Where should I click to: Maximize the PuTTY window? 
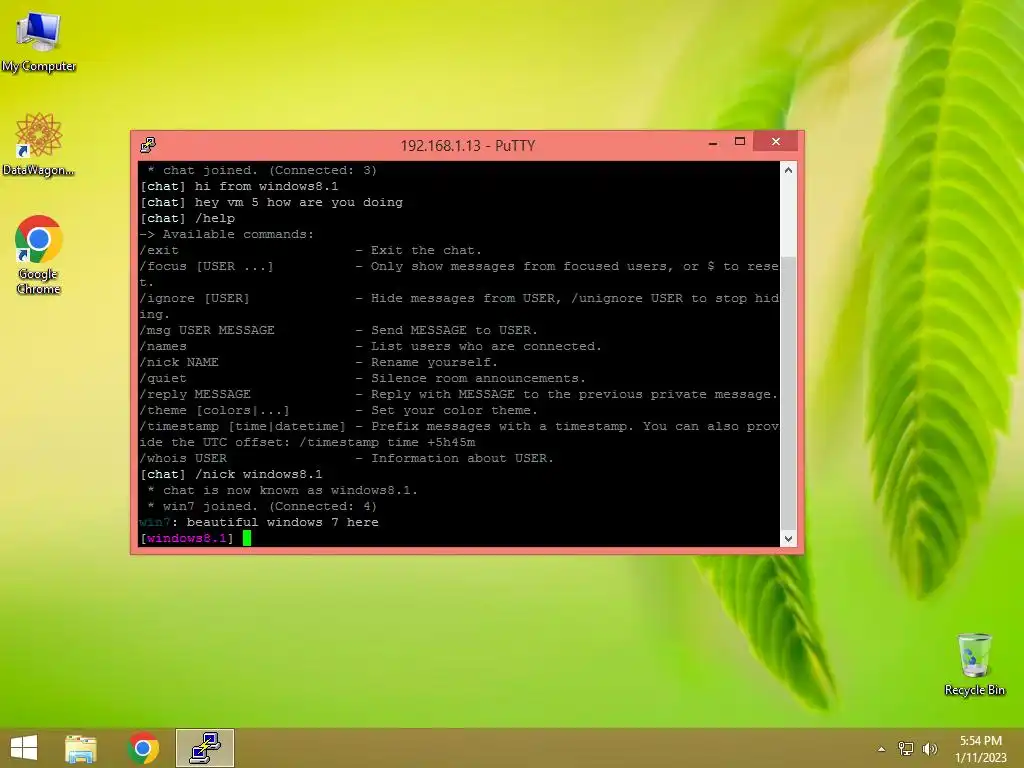point(740,142)
